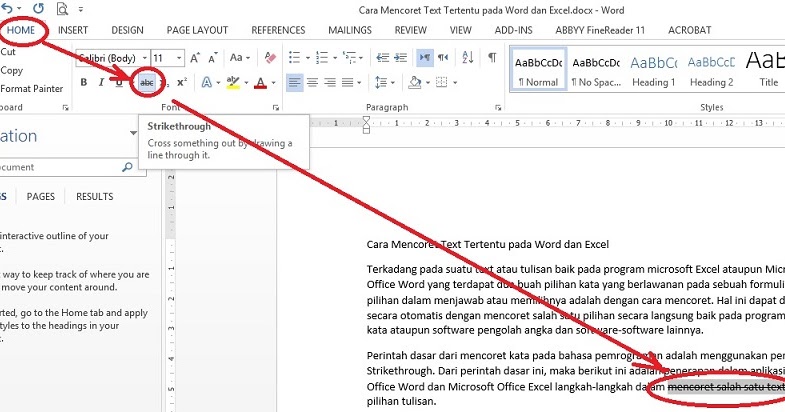785x412 pixels.
Task: Apply a bulleted list
Action: tap(294, 58)
